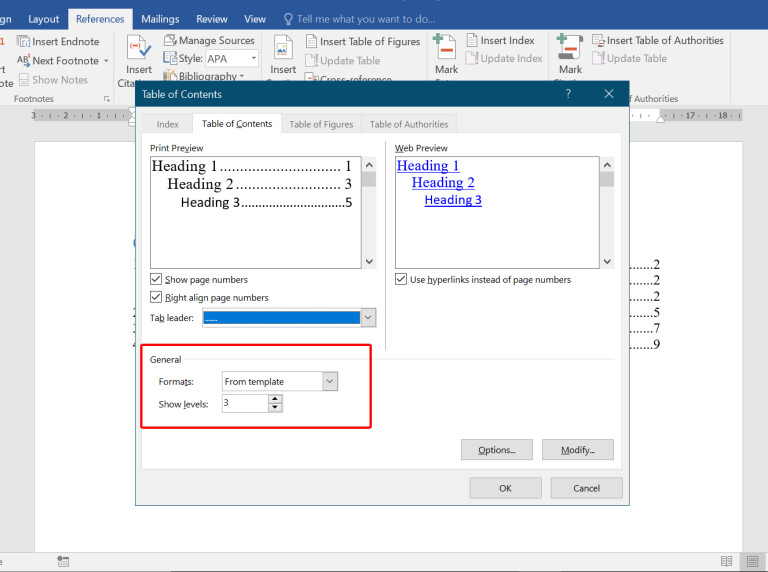The height and width of the screenshot is (572, 768).
Task: Click the Insert Endnote icon
Action: [x=23, y=41]
